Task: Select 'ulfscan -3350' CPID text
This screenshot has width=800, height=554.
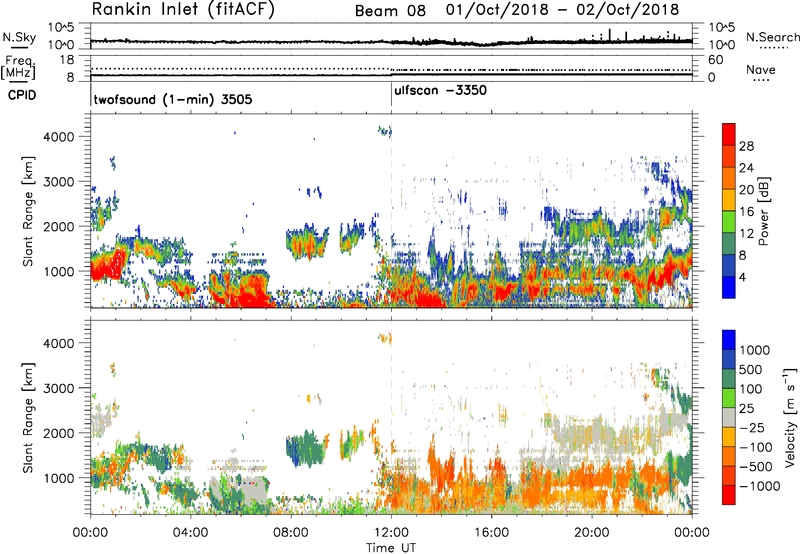Action: tap(440, 91)
